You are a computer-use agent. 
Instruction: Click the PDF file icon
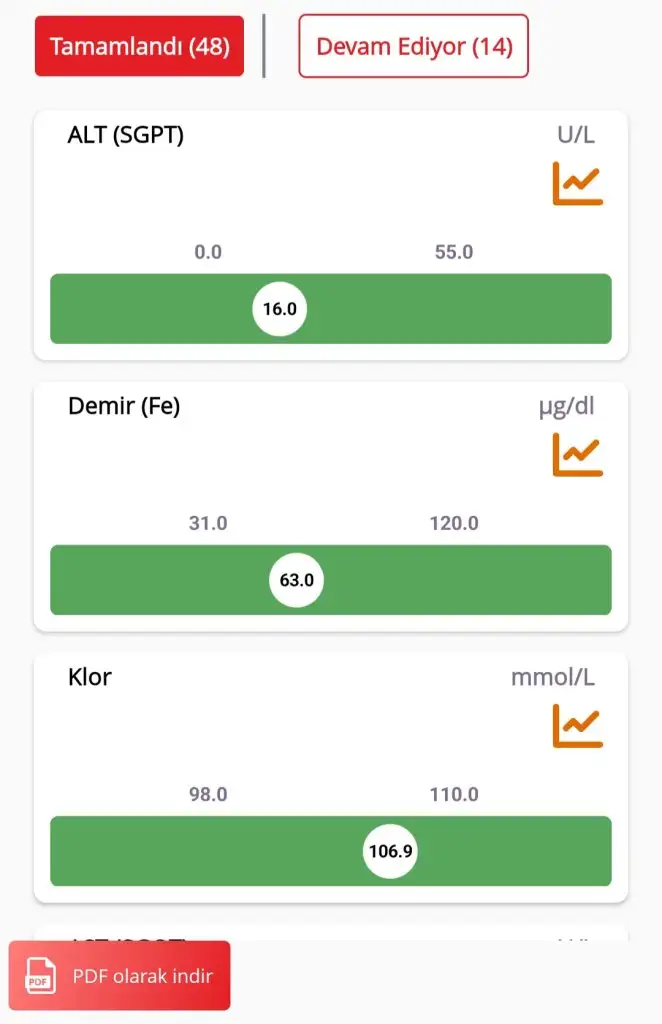click(40, 976)
